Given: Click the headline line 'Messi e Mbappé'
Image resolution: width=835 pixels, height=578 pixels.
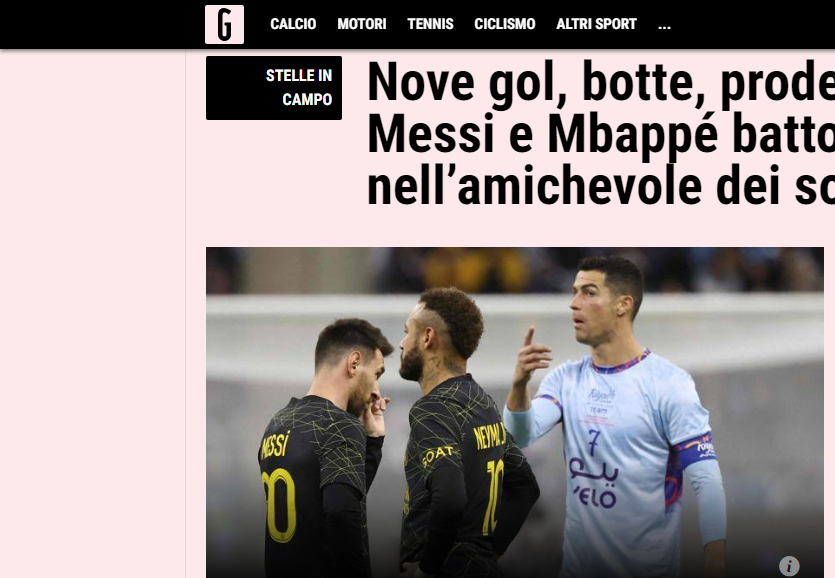Looking at the screenshot, I should pos(601,135).
